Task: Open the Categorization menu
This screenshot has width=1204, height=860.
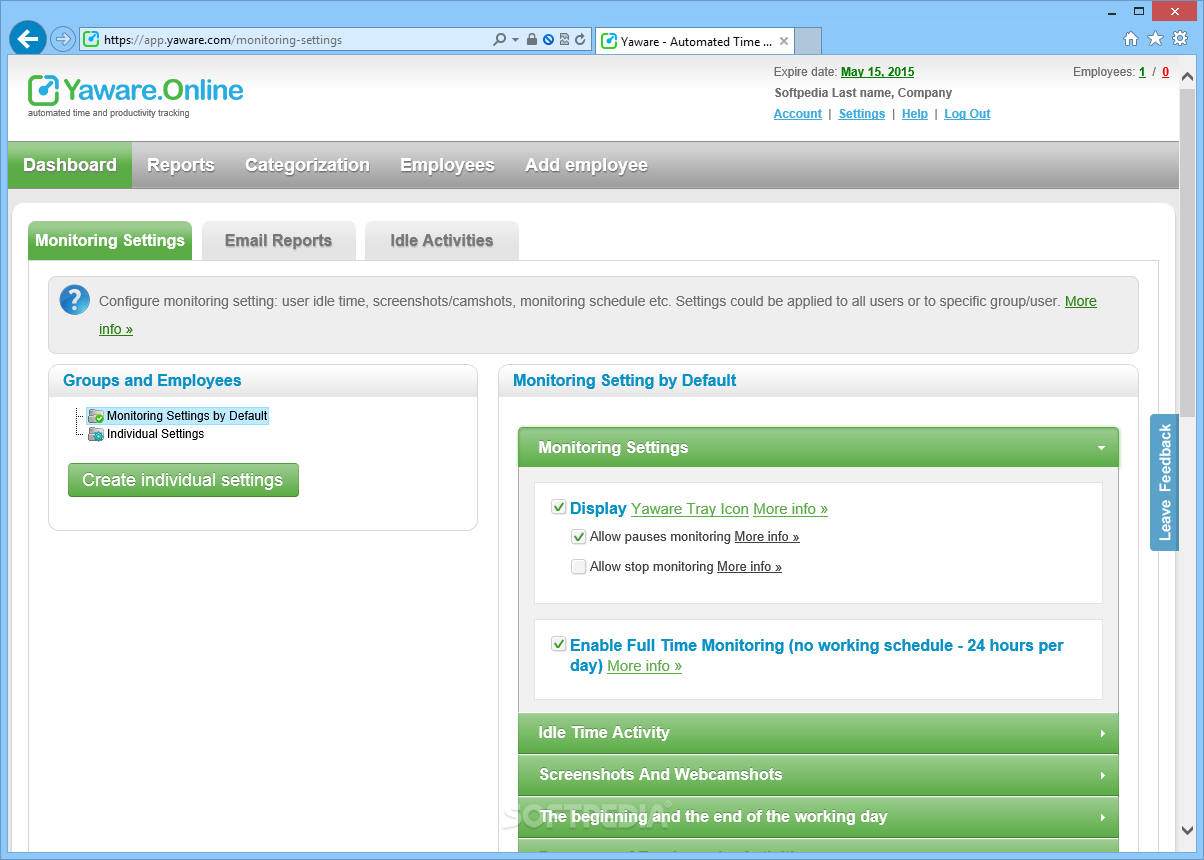Action: [307, 165]
